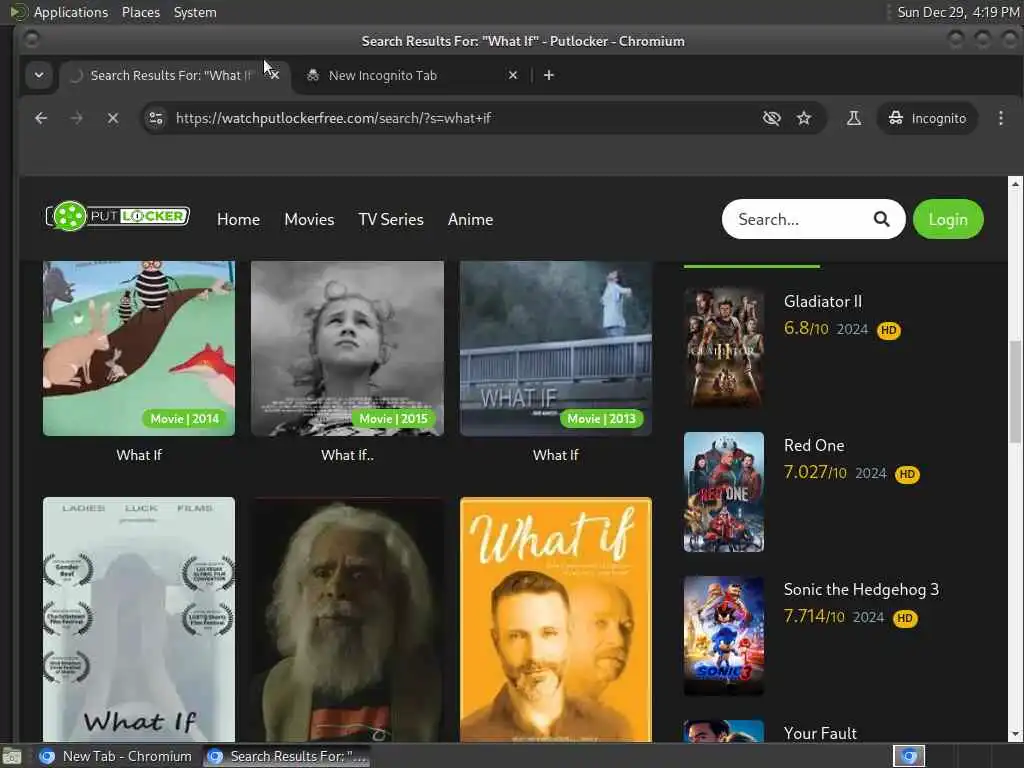
Task: Open the tab search dropdown arrow
Action: (39, 75)
